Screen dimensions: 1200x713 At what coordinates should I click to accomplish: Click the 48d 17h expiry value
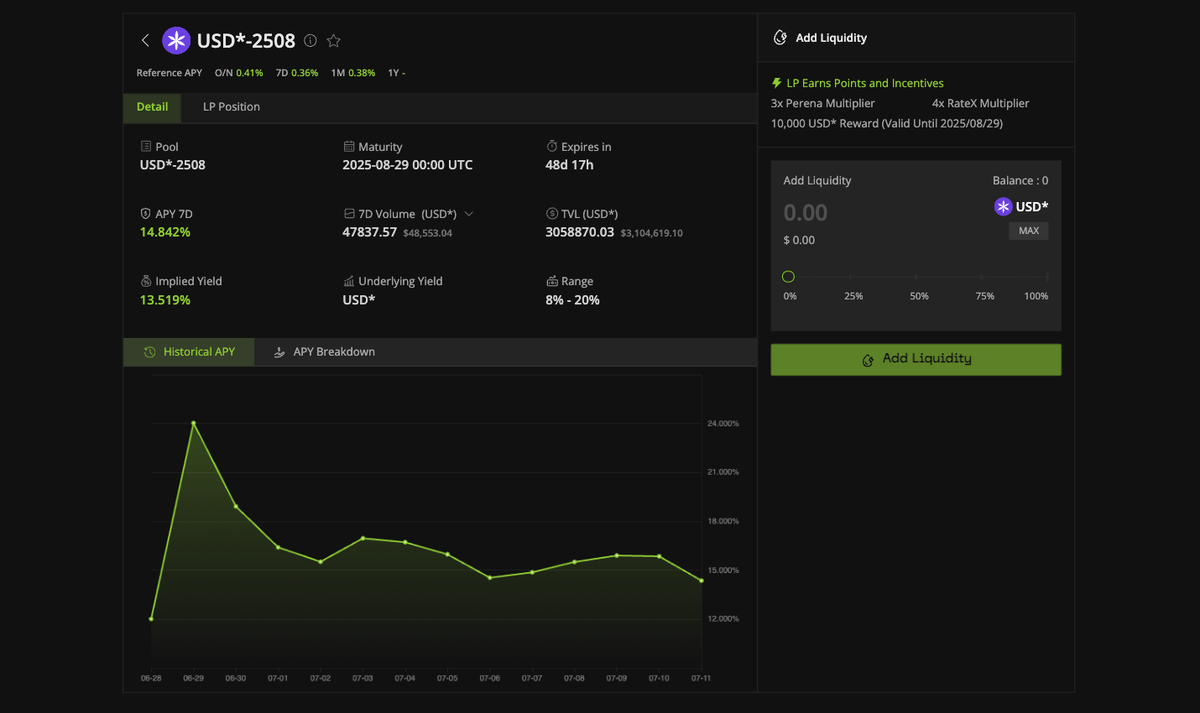click(569, 165)
